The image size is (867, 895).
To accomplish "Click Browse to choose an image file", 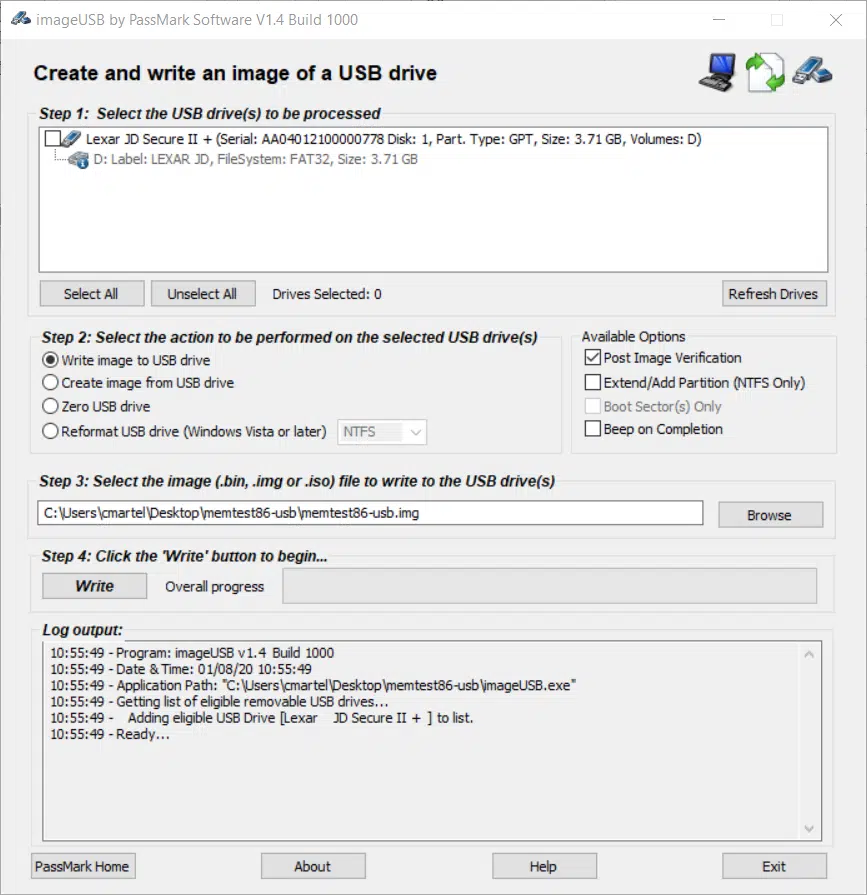I will 770,515.
